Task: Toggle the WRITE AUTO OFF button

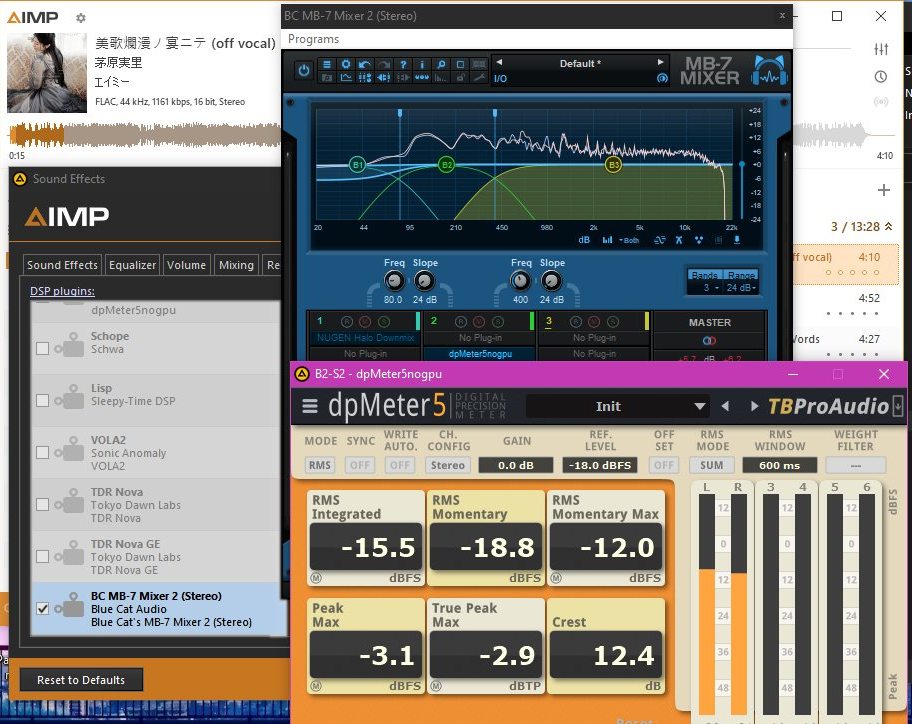Action: coord(400,465)
